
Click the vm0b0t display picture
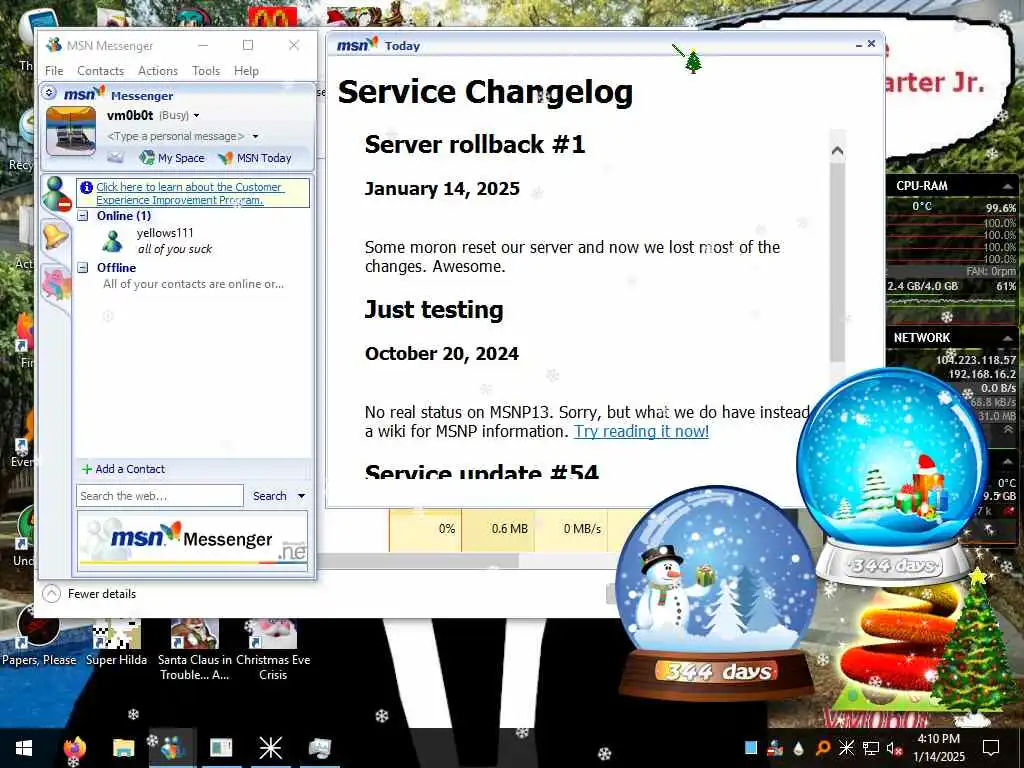(71, 131)
